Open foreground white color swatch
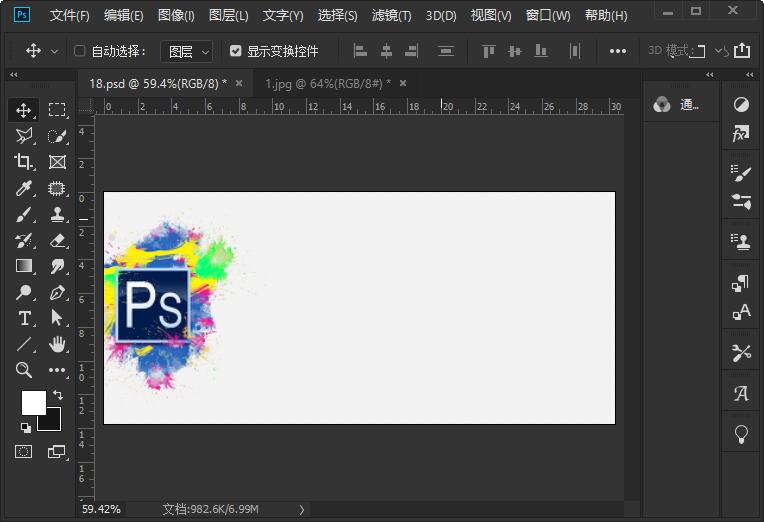Viewport: 764px width, 522px height. (x=33, y=402)
